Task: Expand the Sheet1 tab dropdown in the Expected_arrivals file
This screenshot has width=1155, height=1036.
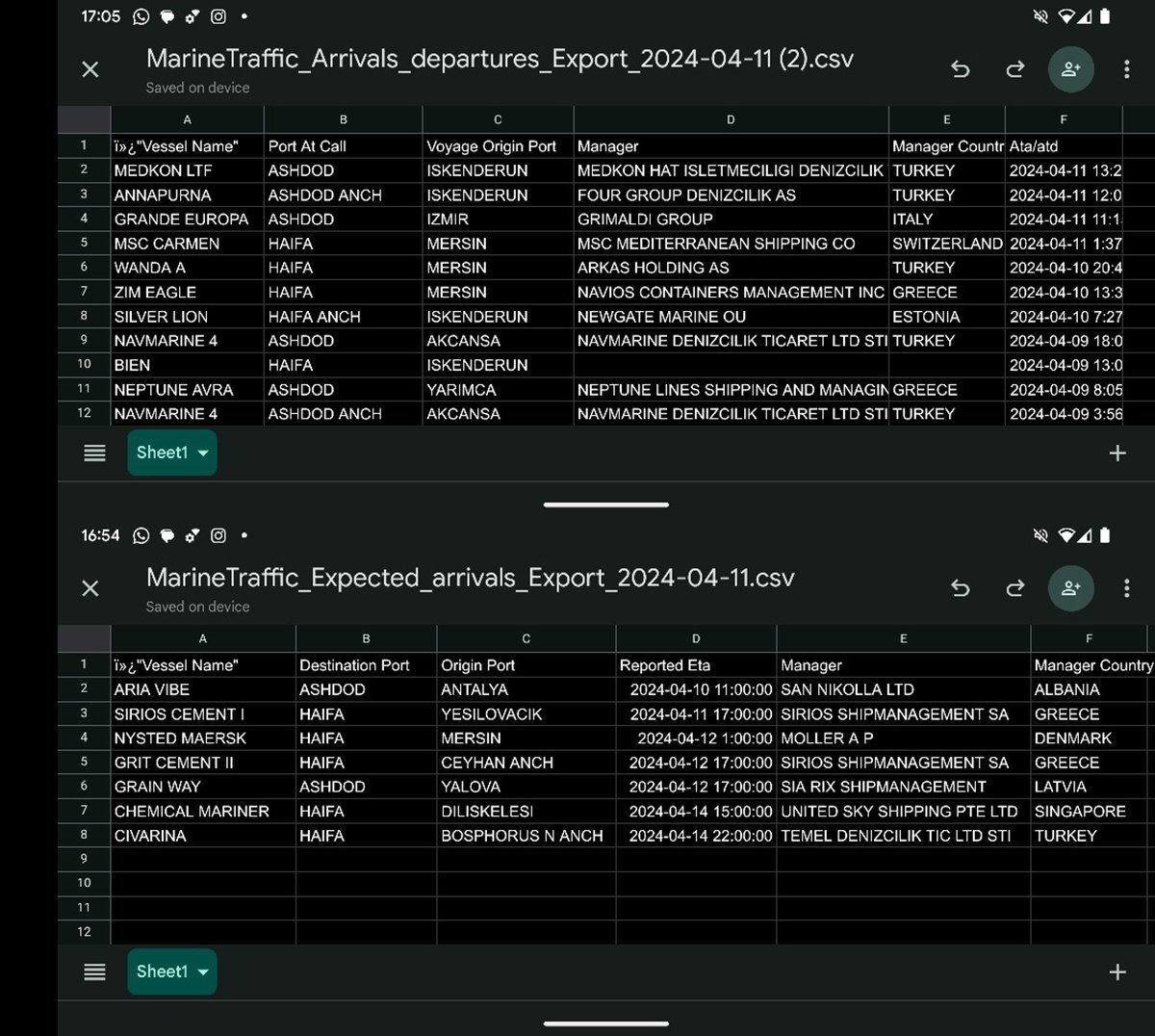Action: click(x=203, y=972)
